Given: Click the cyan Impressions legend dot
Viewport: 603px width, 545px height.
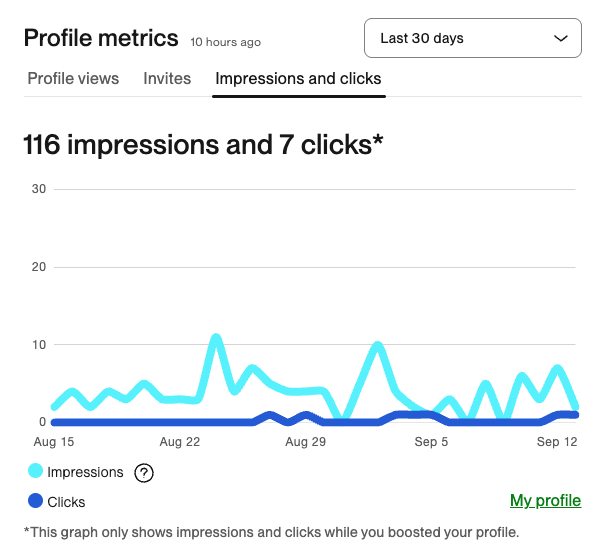Looking at the screenshot, I should 36,472.
